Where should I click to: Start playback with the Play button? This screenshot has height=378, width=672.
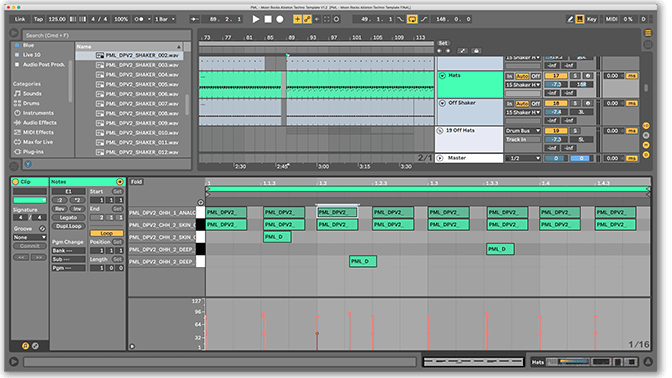[256, 19]
